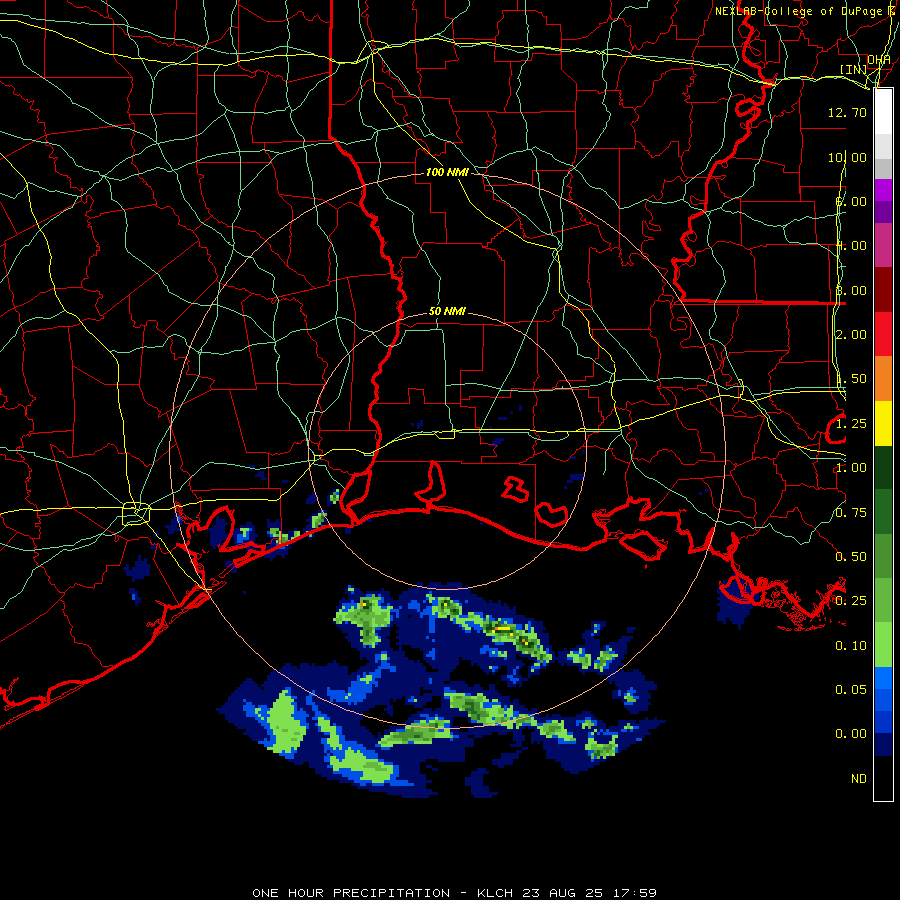This screenshot has height=900, width=900.
Task: Click the 0.75 legend value
Action: tap(851, 513)
